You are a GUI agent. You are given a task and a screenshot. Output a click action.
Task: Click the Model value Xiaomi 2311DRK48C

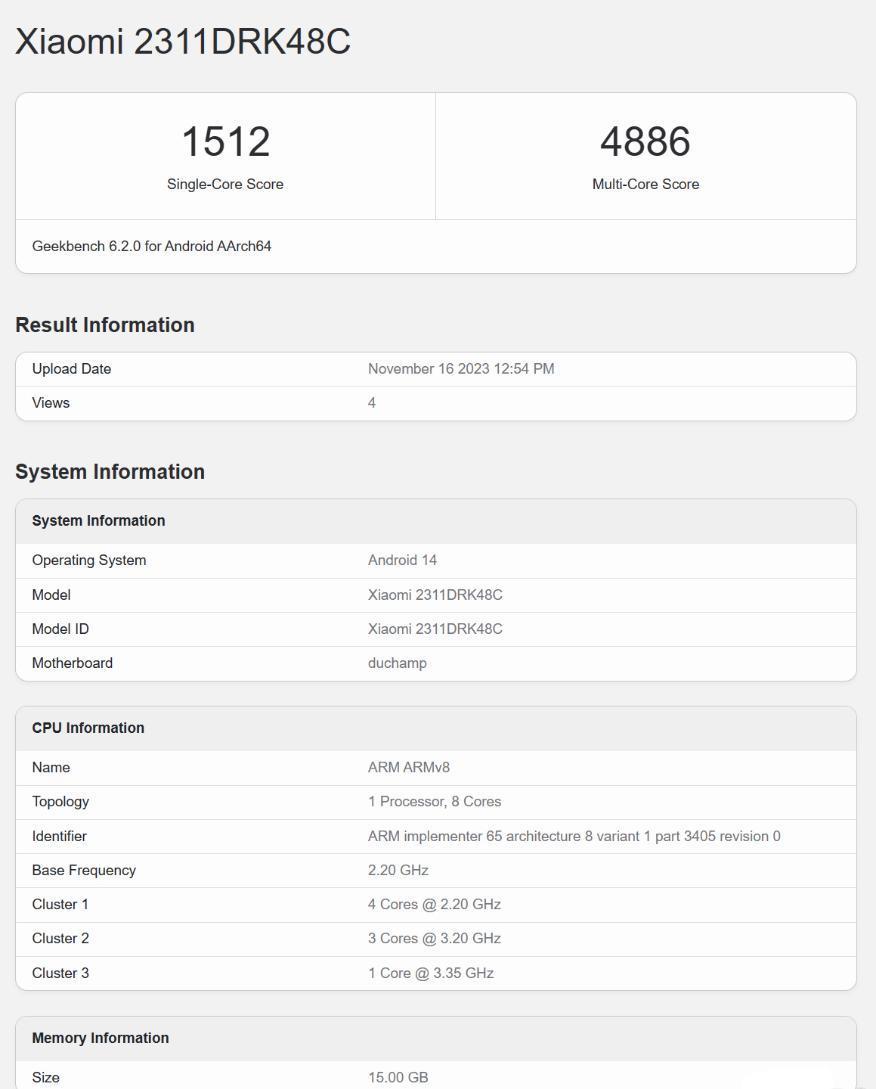(x=434, y=594)
